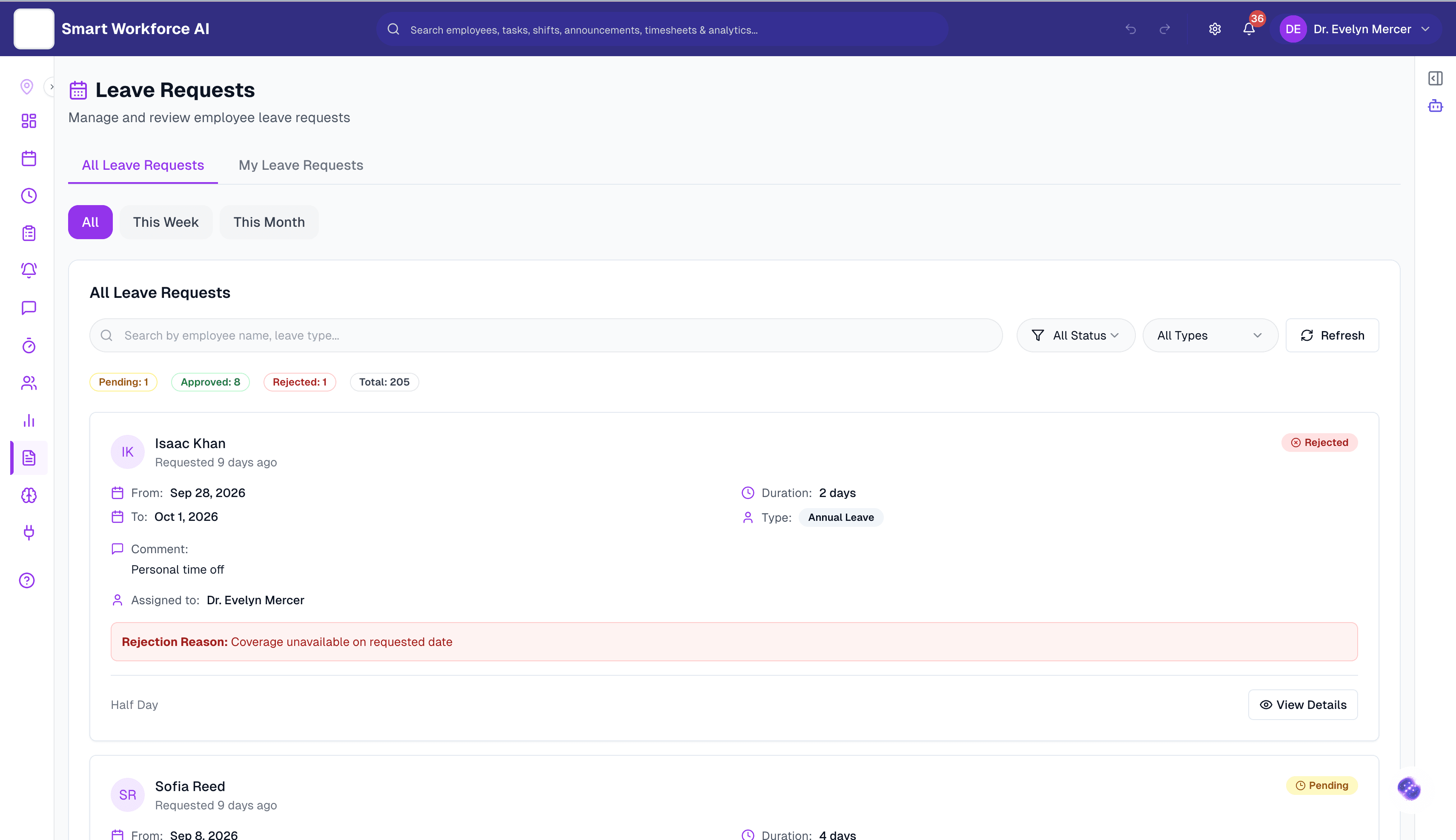The image size is (1456, 840).
Task: Open the alarm bell sidebar icon
Action: click(x=29, y=270)
